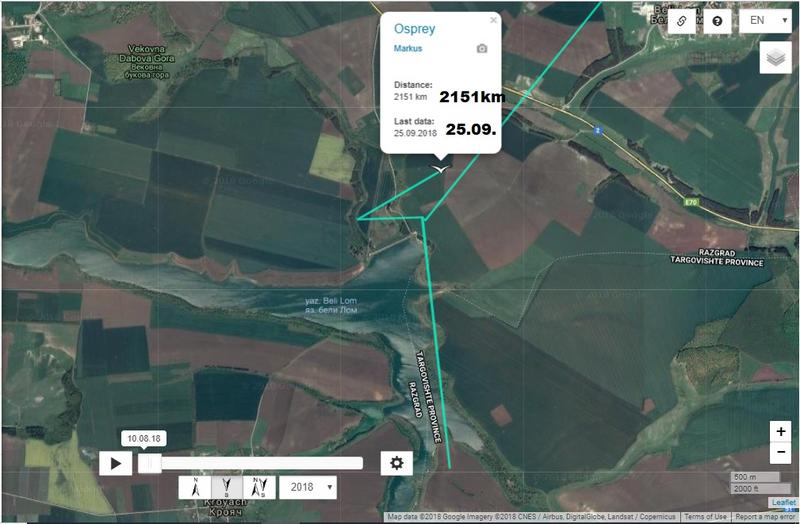The image size is (800, 524).
Task: Open the Markus bird name link
Action: coord(408,48)
